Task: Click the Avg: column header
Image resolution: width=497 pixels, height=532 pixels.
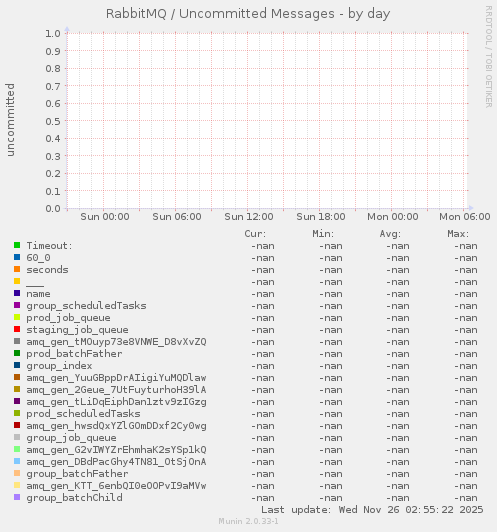Action: (390, 234)
